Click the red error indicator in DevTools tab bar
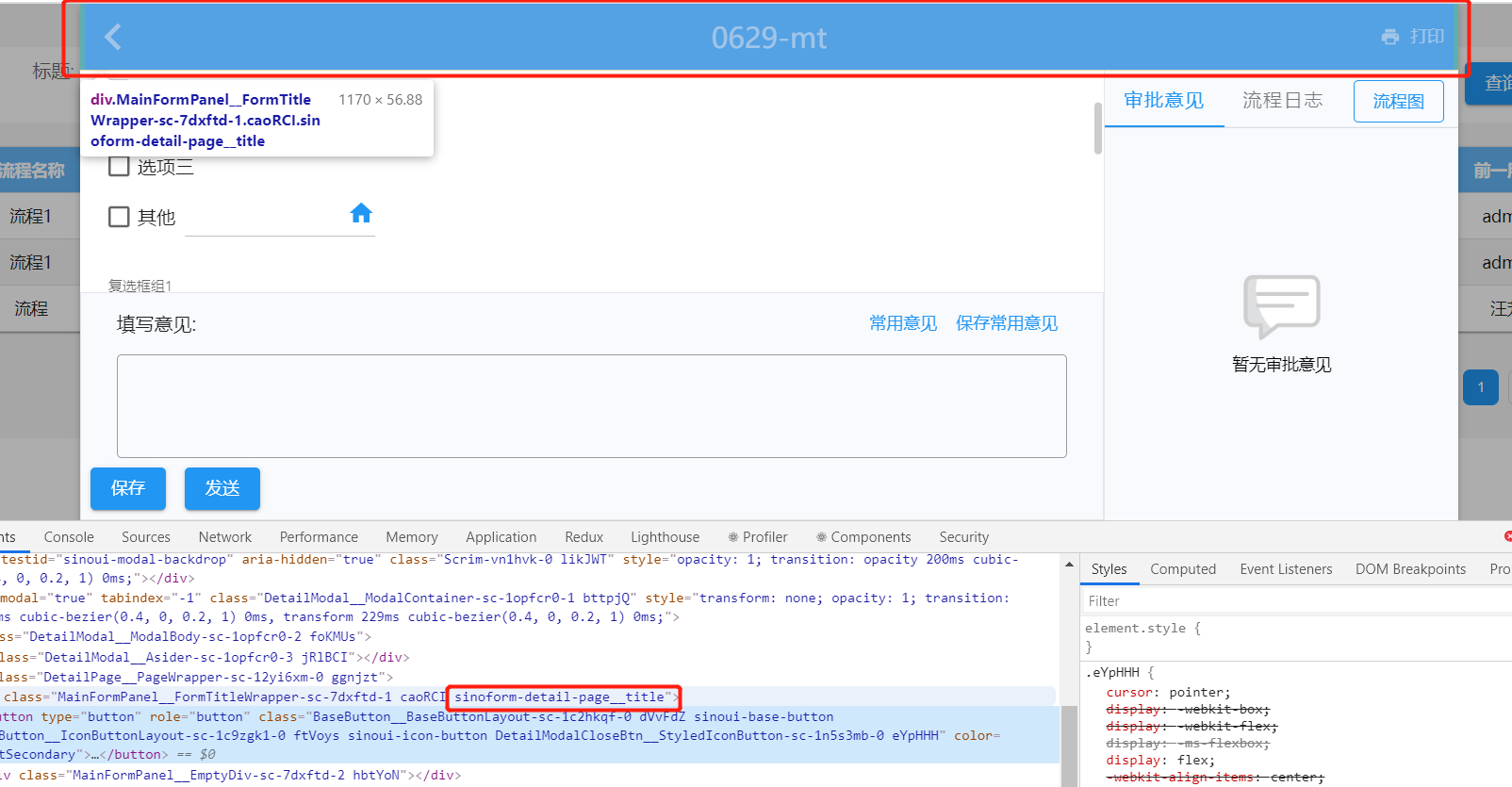This screenshot has height=787, width=1512. [1507, 535]
